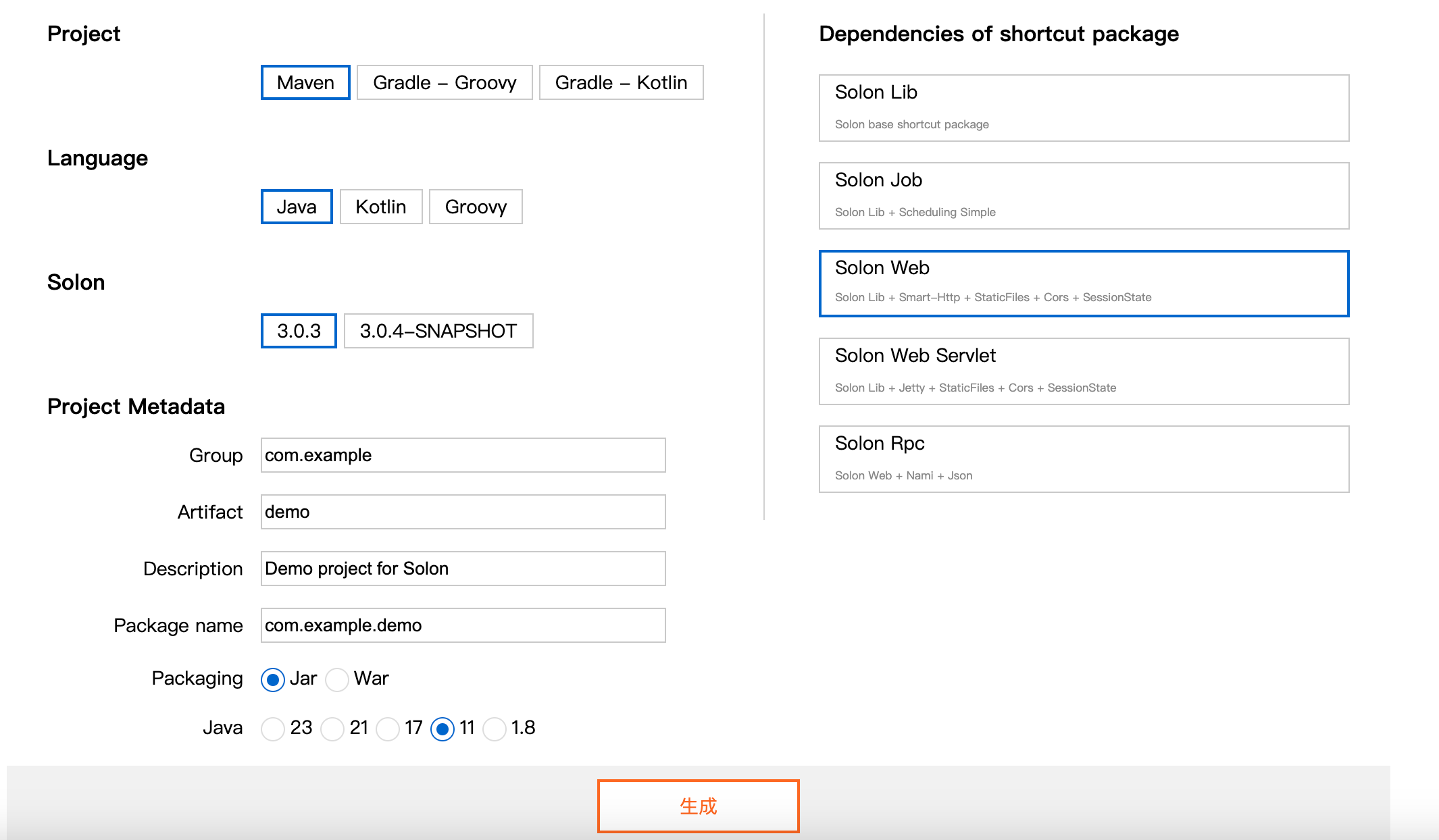Select Maven project type
This screenshot has height=840, width=1439.
305,82
